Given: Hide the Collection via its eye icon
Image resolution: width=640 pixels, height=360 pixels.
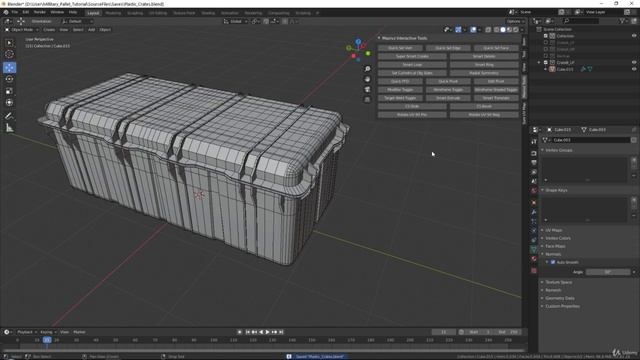Looking at the screenshot, I should [x=634, y=36].
